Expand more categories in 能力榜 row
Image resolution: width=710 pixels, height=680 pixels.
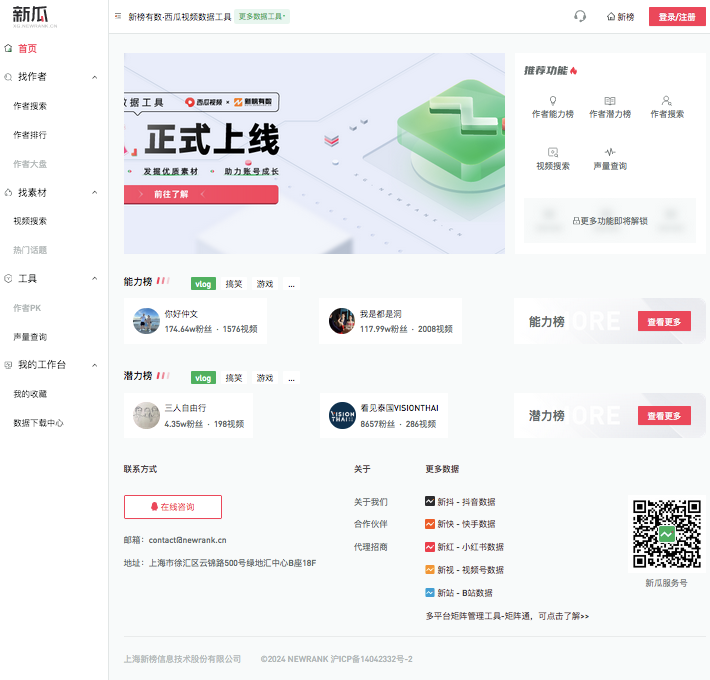coord(291,284)
